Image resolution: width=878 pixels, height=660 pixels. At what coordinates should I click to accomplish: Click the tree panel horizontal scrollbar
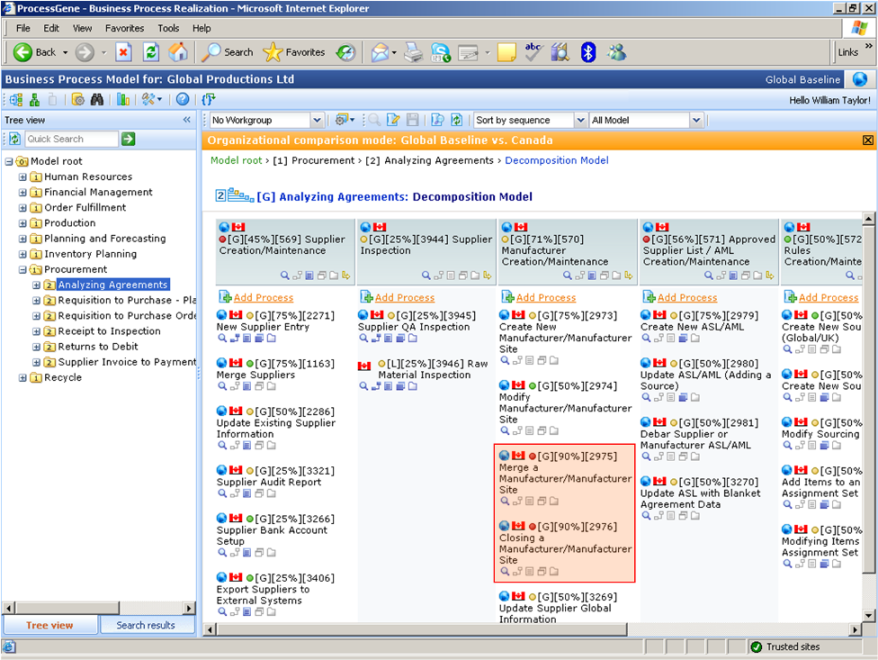pos(67,608)
